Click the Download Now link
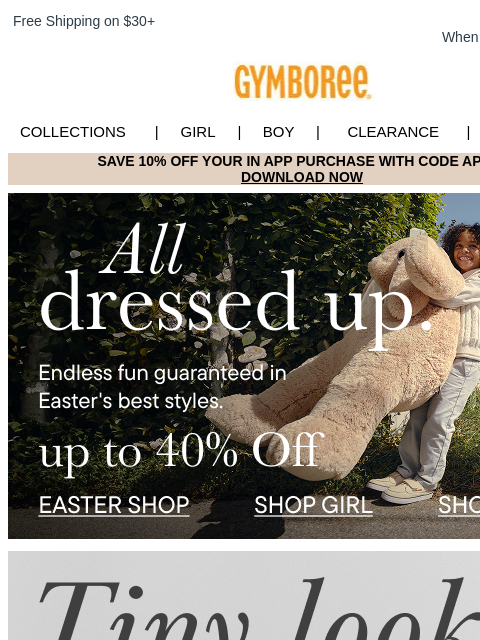The height and width of the screenshot is (640, 480). 302,177
